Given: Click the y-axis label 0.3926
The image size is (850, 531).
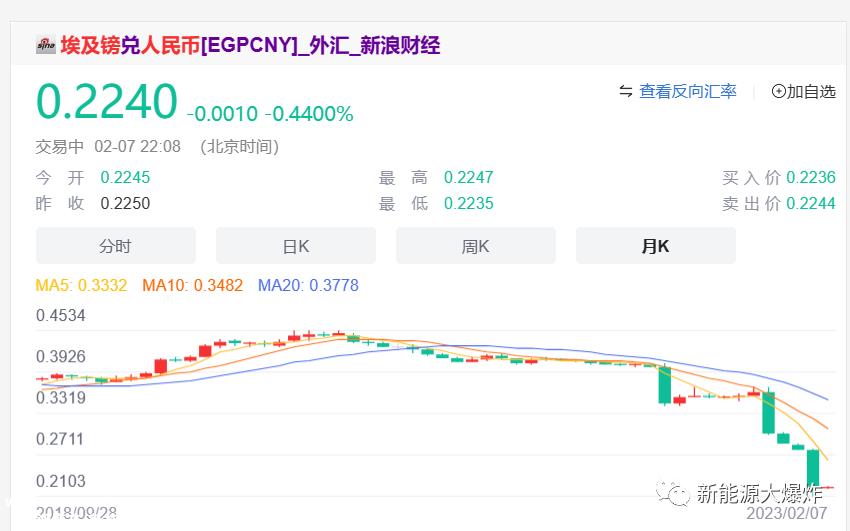Looking at the screenshot, I should click(61, 357).
